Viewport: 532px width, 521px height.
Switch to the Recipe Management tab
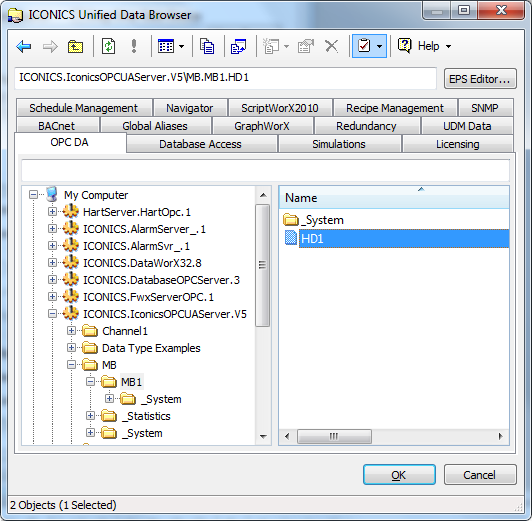pos(395,108)
